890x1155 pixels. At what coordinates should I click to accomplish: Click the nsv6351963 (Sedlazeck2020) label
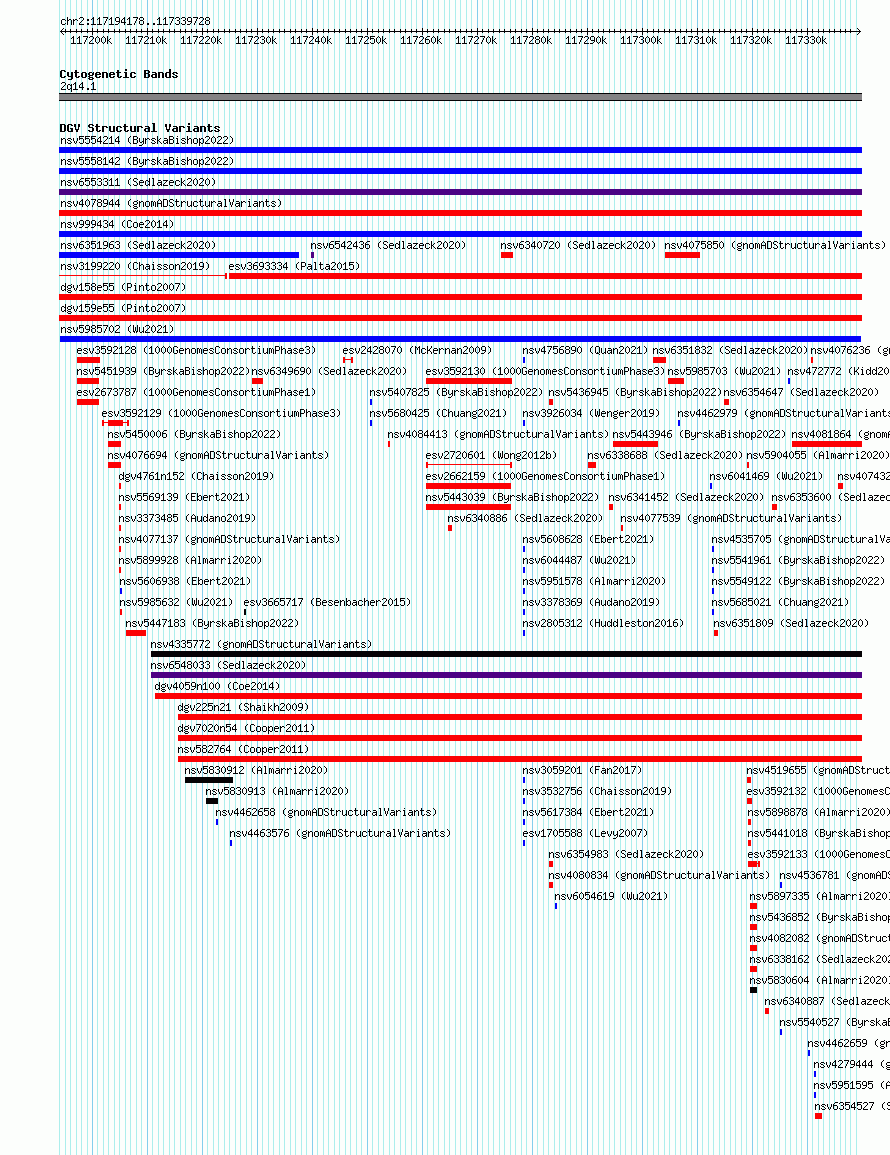(x=139, y=245)
